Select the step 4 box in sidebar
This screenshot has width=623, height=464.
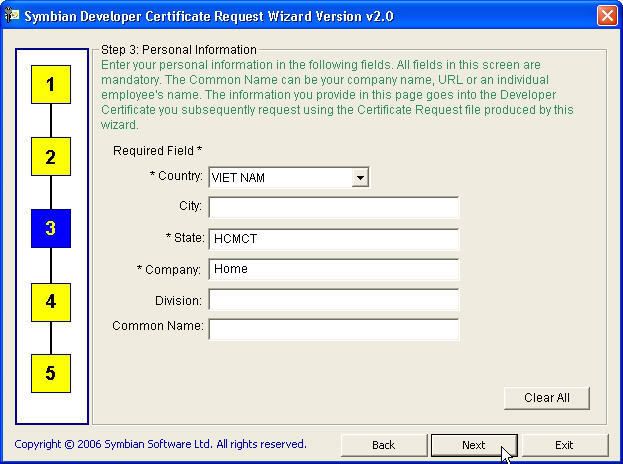(50, 301)
